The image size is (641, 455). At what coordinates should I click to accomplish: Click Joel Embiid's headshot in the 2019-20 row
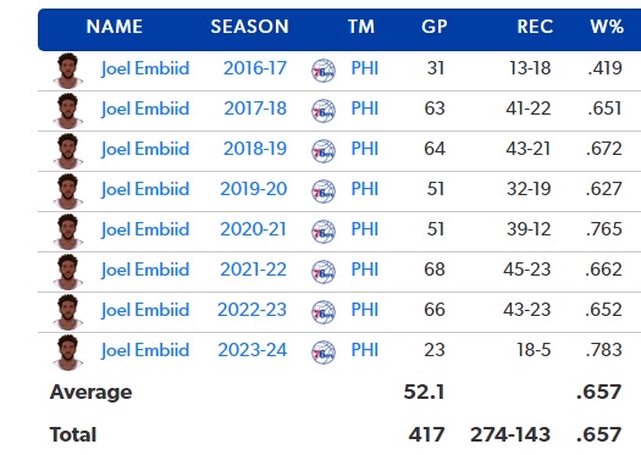pyautogui.click(x=68, y=190)
